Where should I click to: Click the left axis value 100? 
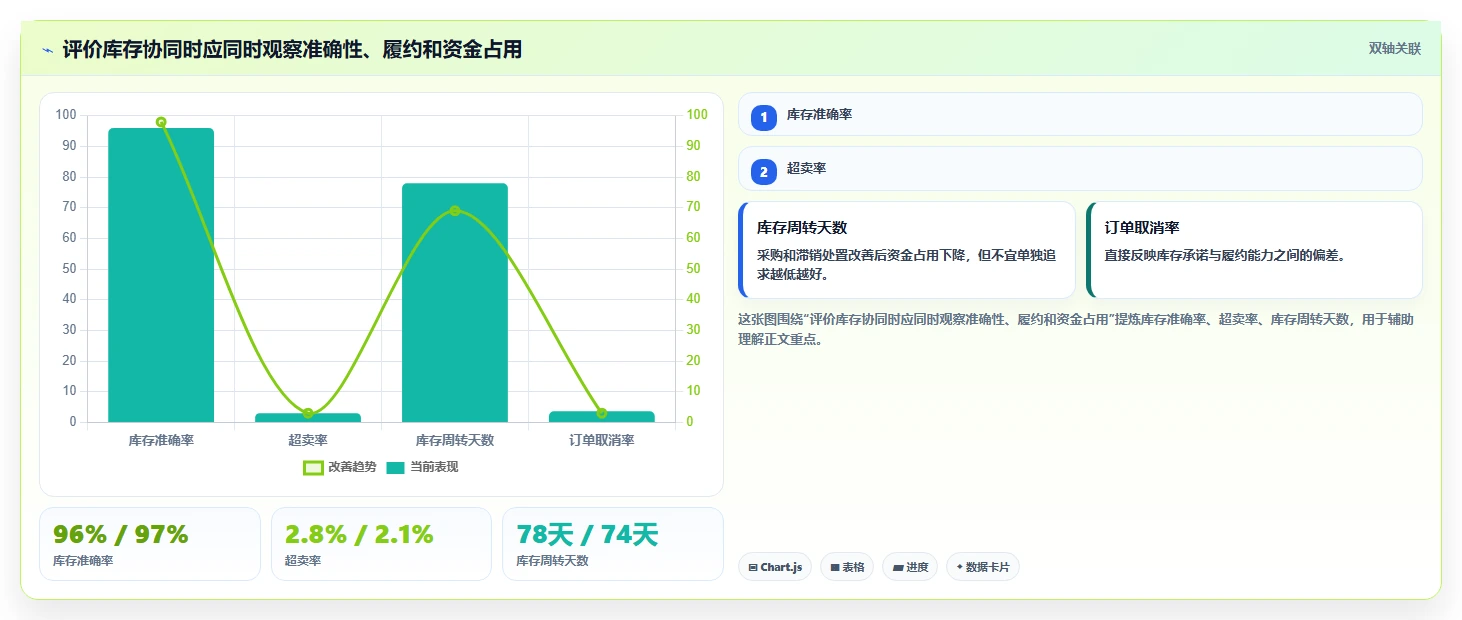tap(66, 115)
